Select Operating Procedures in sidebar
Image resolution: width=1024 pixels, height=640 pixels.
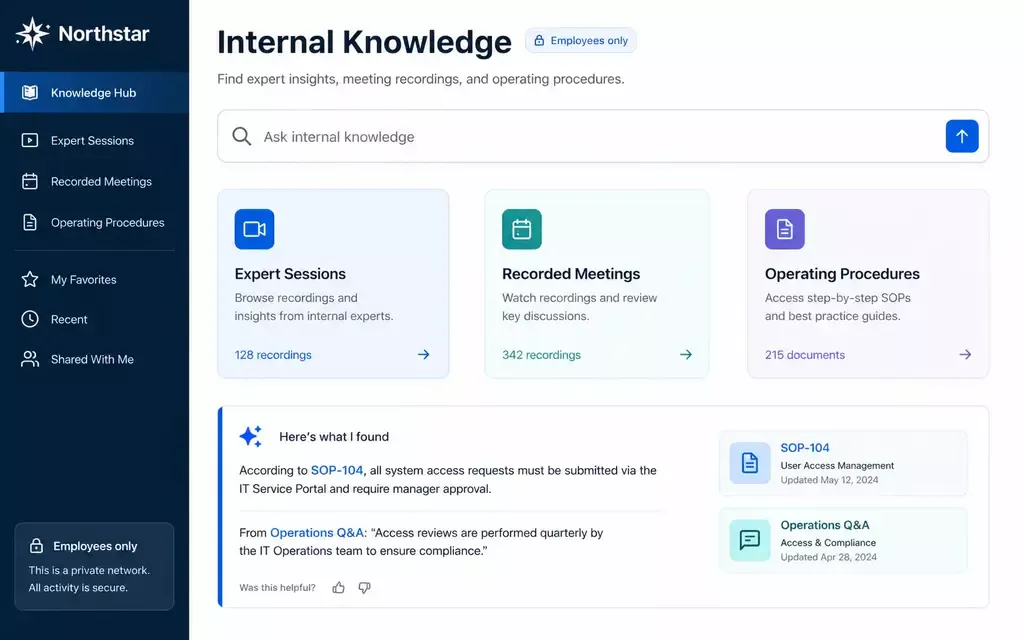[95, 223]
